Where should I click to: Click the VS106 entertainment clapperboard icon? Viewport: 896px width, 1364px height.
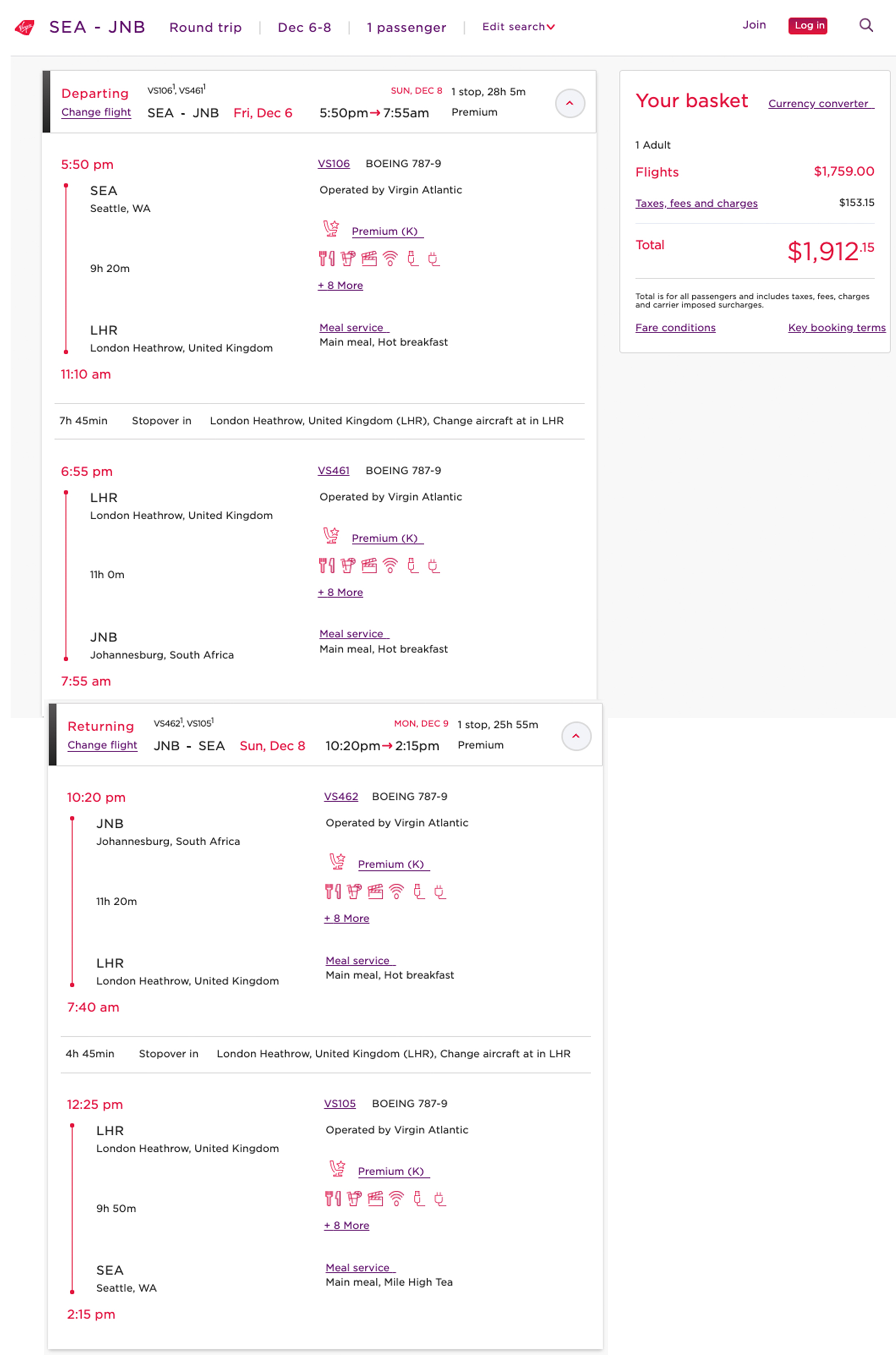point(369,259)
